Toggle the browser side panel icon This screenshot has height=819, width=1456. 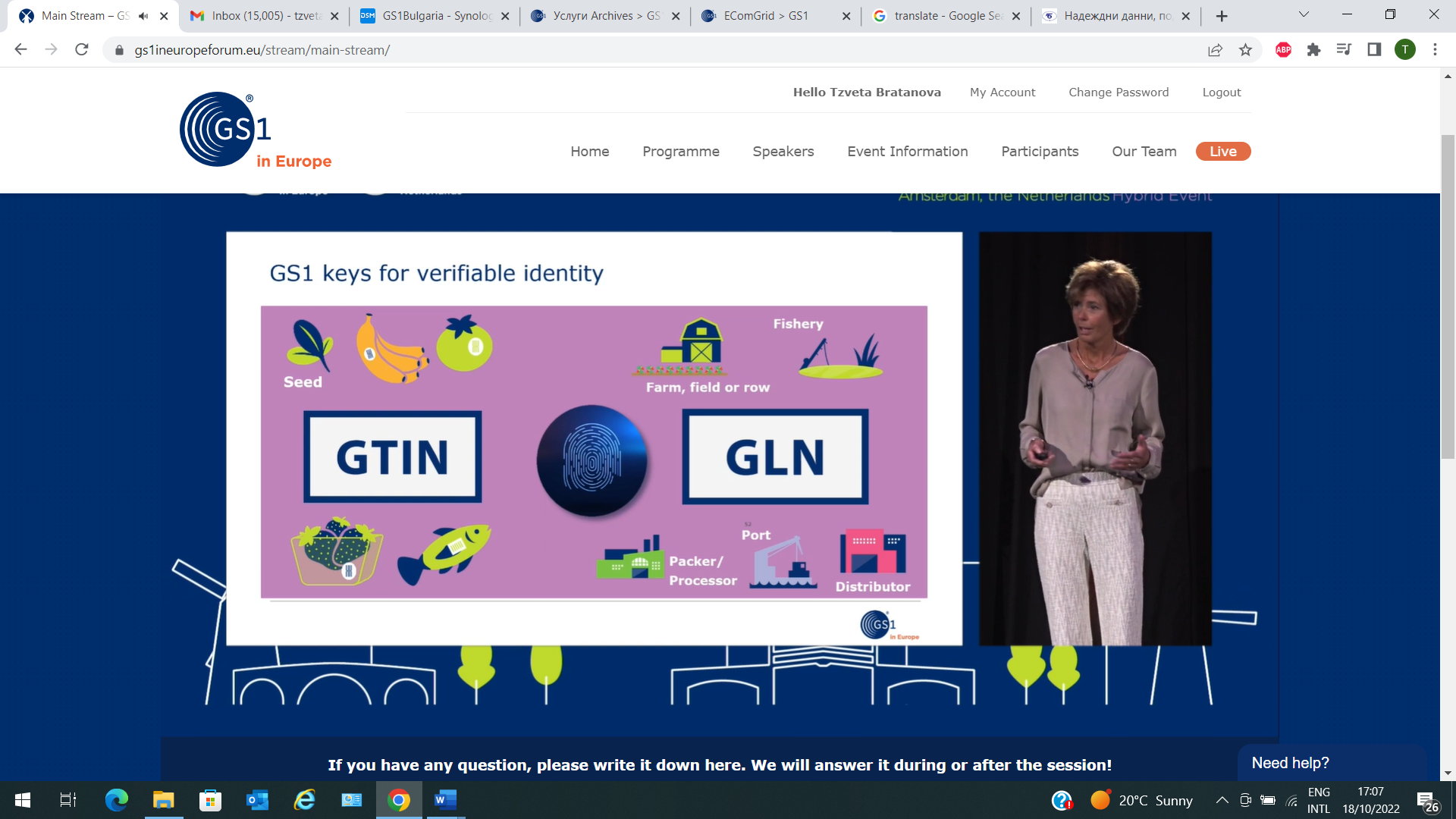[1374, 50]
